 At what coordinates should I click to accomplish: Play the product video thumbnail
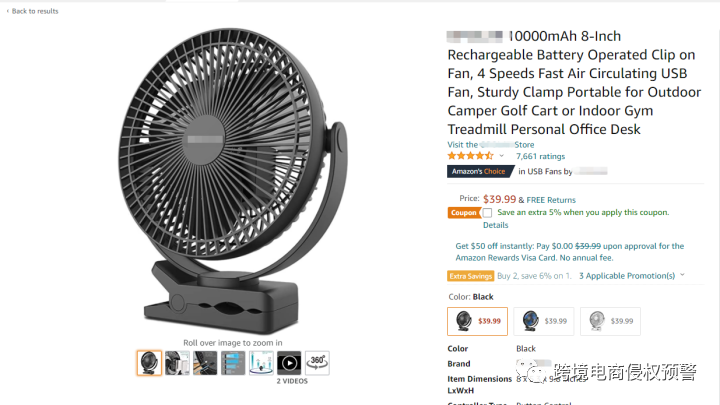coord(289,363)
